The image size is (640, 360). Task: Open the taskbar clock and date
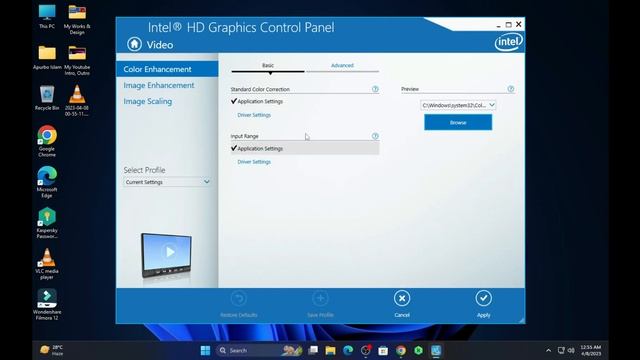coord(591,350)
